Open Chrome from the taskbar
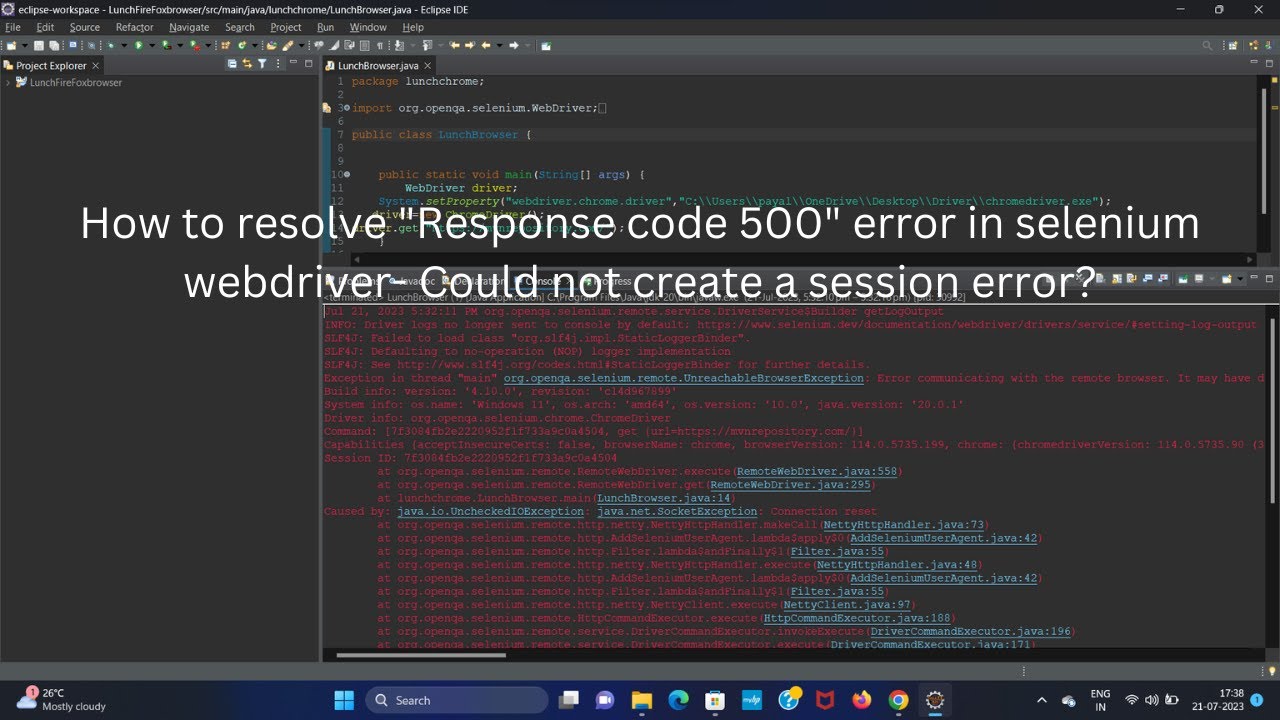Viewport: 1280px width, 720px height. 898,700
